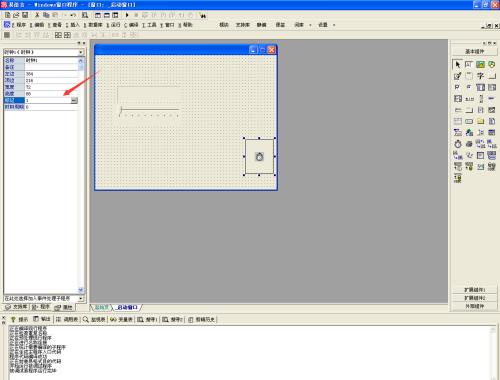Click the 扩展组件1 button in the component palette

click(475, 290)
